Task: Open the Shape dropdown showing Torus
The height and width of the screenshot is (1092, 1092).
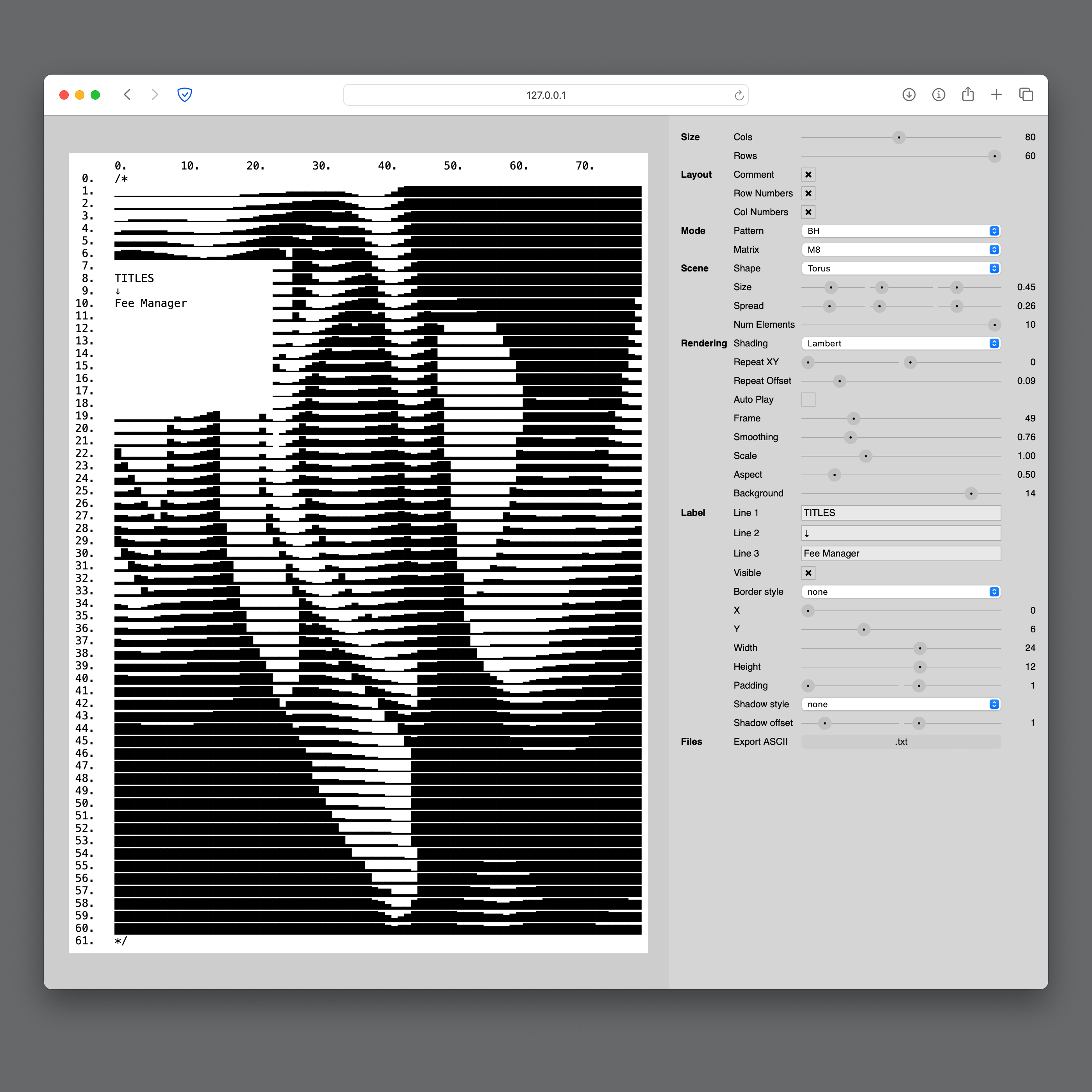Action: [900, 268]
